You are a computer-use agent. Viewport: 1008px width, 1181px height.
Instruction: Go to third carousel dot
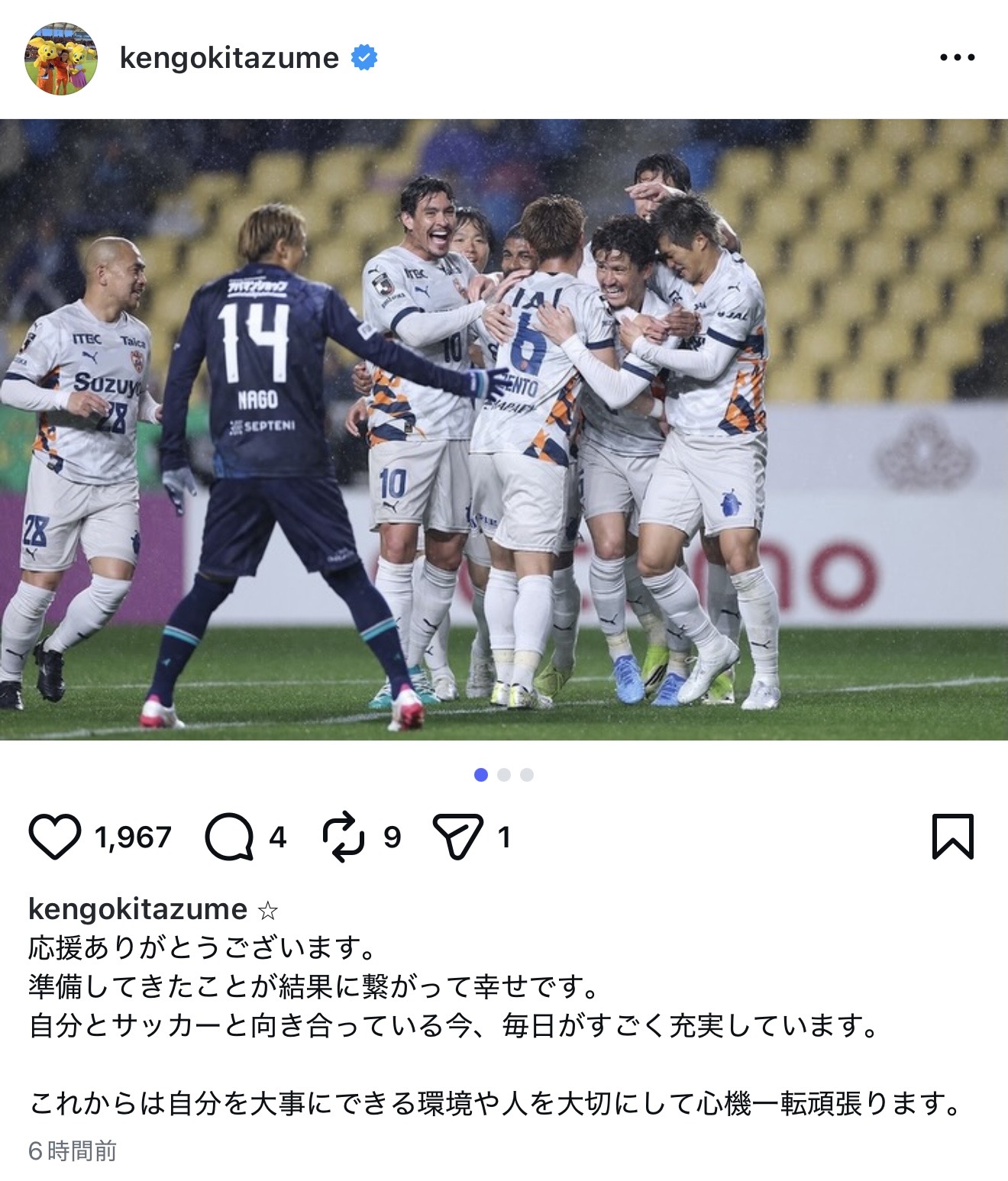[x=527, y=775]
